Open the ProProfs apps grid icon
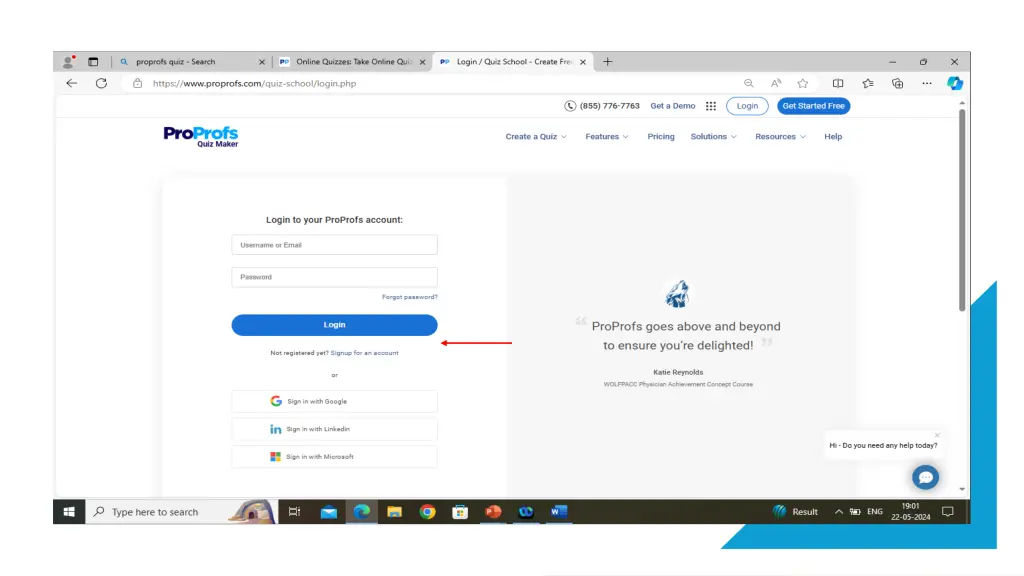This screenshot has height=576, width=1024. click(711, 106)
